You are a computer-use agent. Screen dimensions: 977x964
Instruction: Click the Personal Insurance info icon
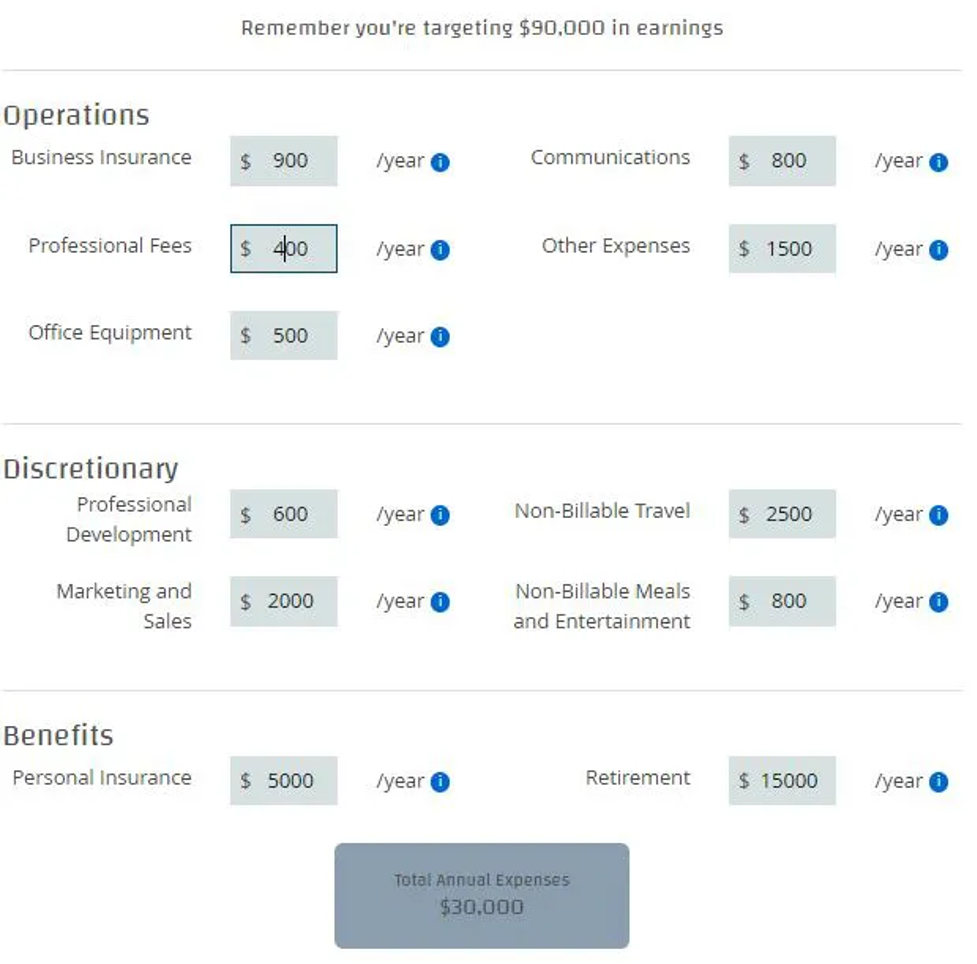coord(440,781)
